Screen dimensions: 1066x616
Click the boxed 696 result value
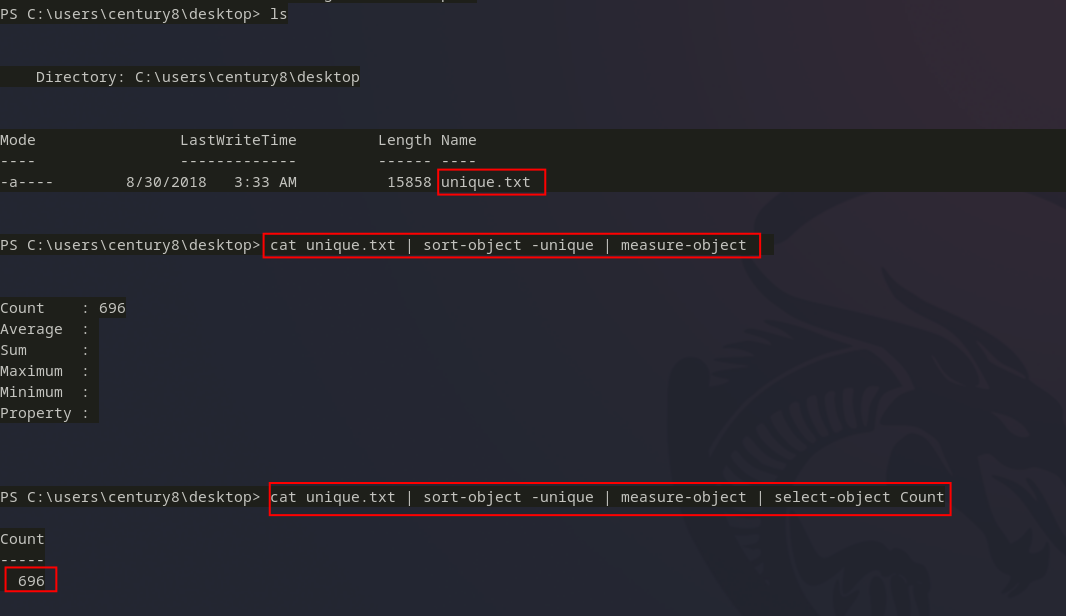tap(31, 581)
